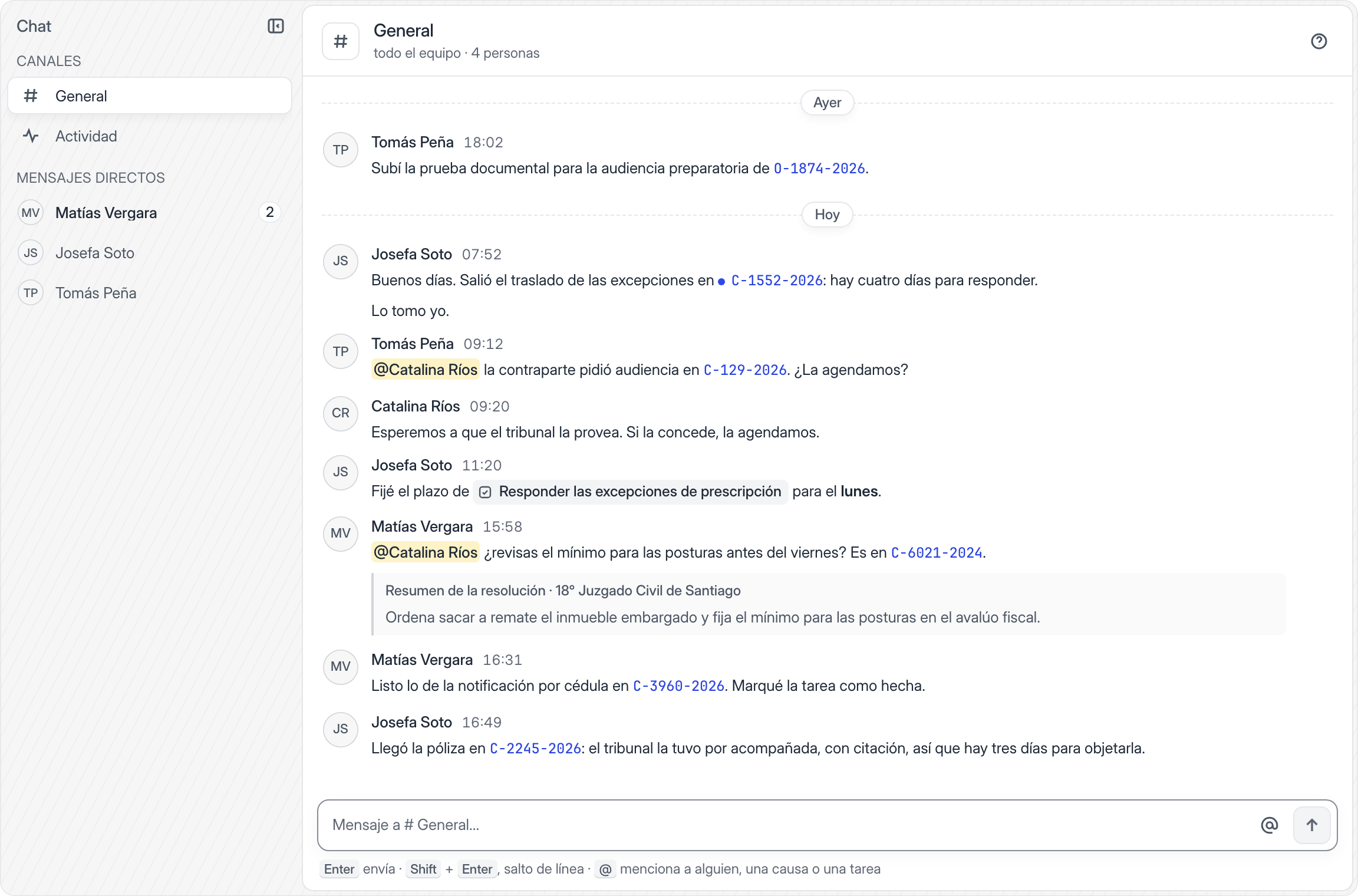Click MV avatar on the 16:31 message

[x=341, y=667]
